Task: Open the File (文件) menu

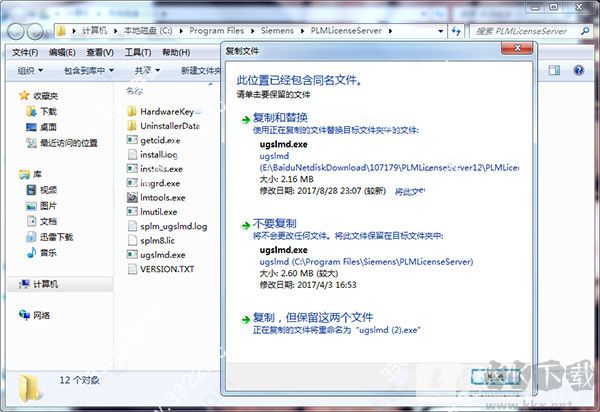Action: pos(25,52)
